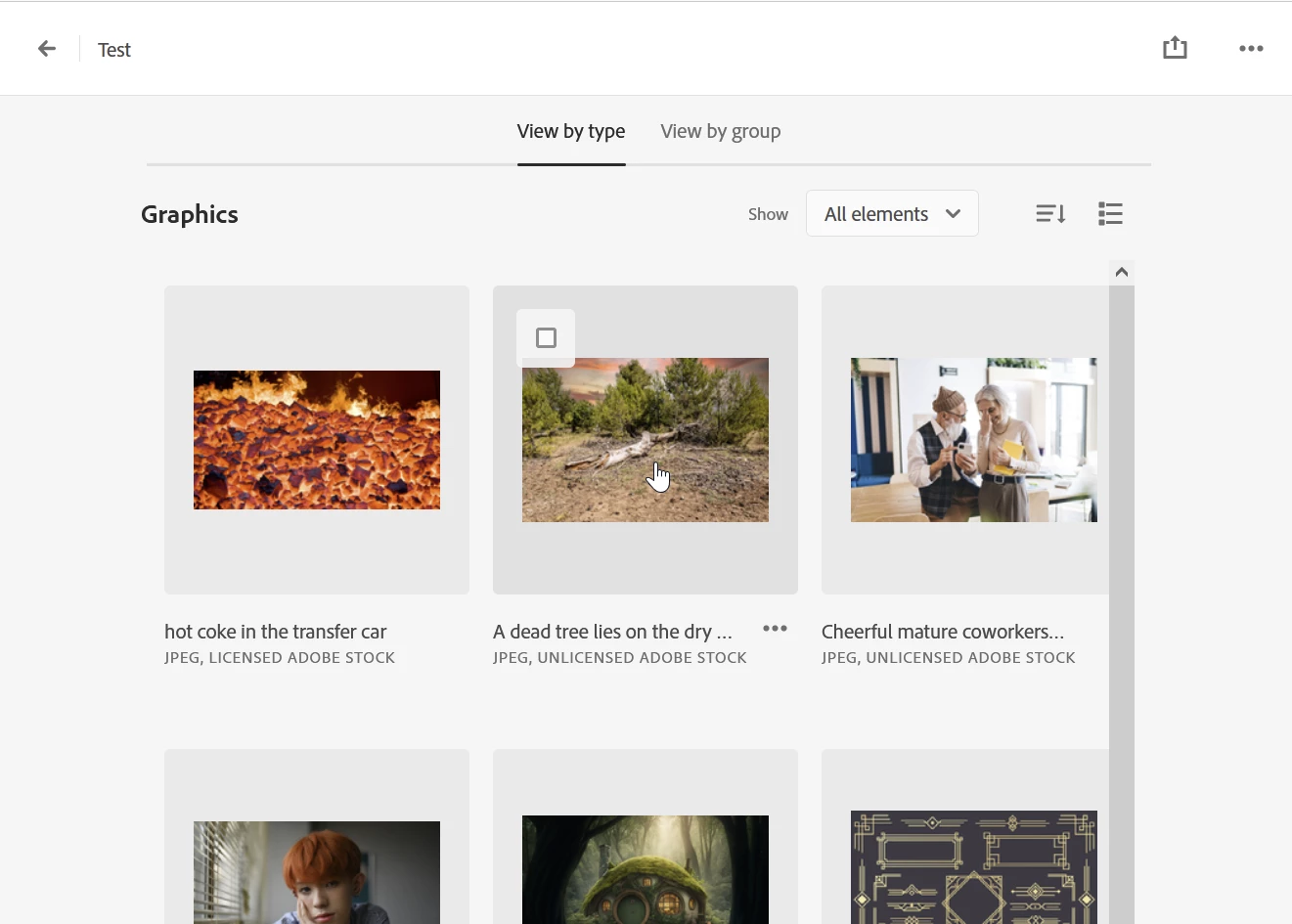
Task: Switch to View by type tab
Action: pyautogui.click(x=571, y=131)
